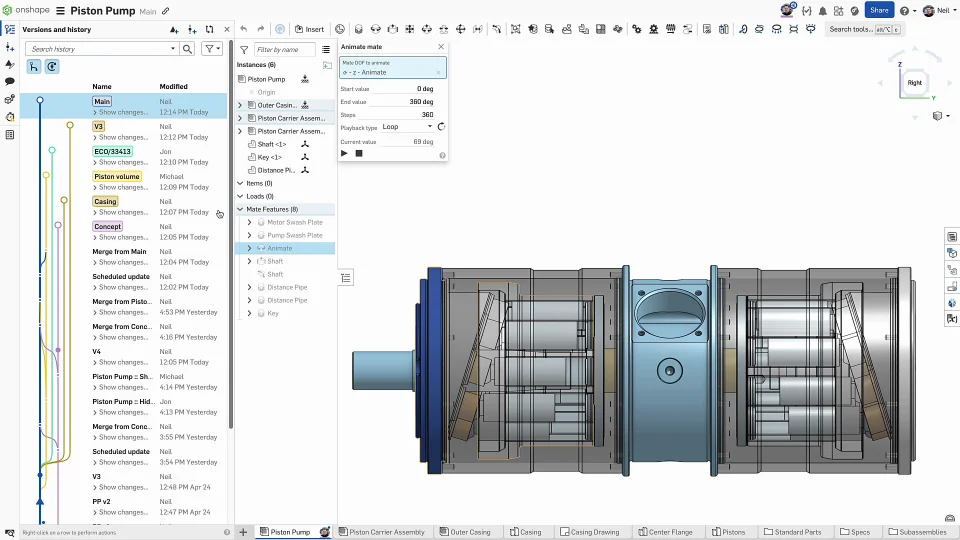Open the Onshape main hamburger menu
This screenshot has width=960, height=540.
61,10
